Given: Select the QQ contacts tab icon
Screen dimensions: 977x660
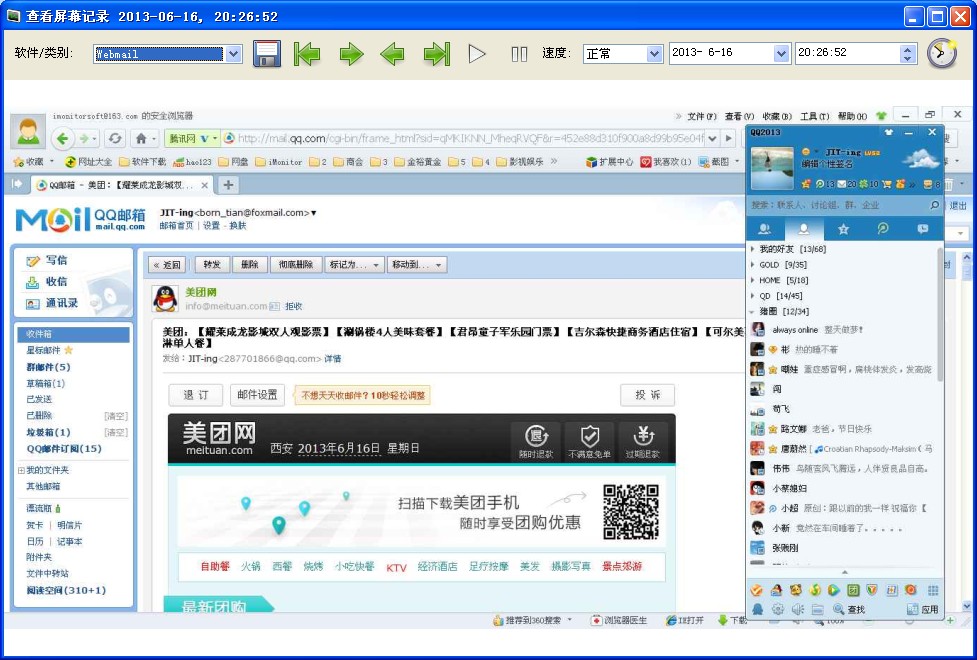Looking at the screenshot, I should [x=804, y=229].
